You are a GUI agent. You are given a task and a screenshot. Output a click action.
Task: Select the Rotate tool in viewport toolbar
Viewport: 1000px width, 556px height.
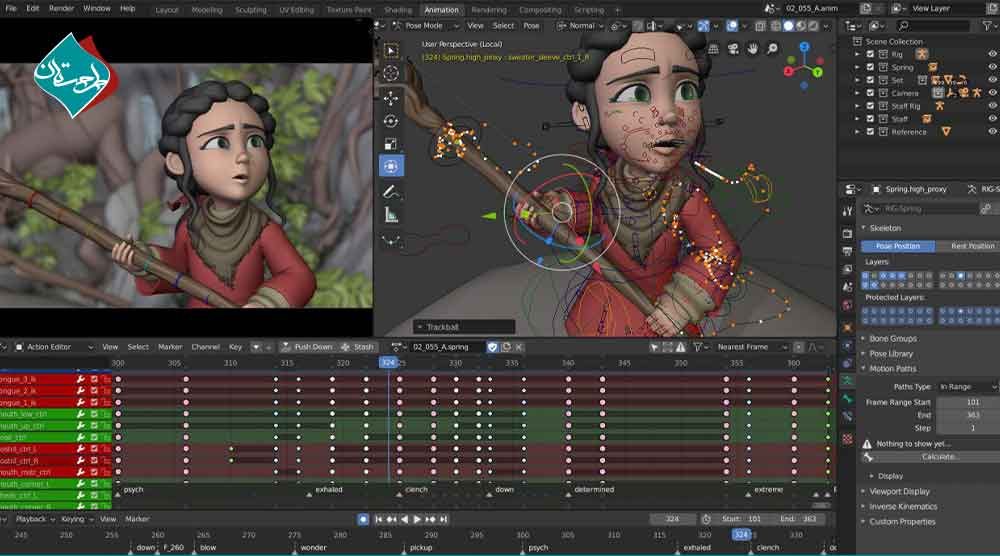point(391,121)
